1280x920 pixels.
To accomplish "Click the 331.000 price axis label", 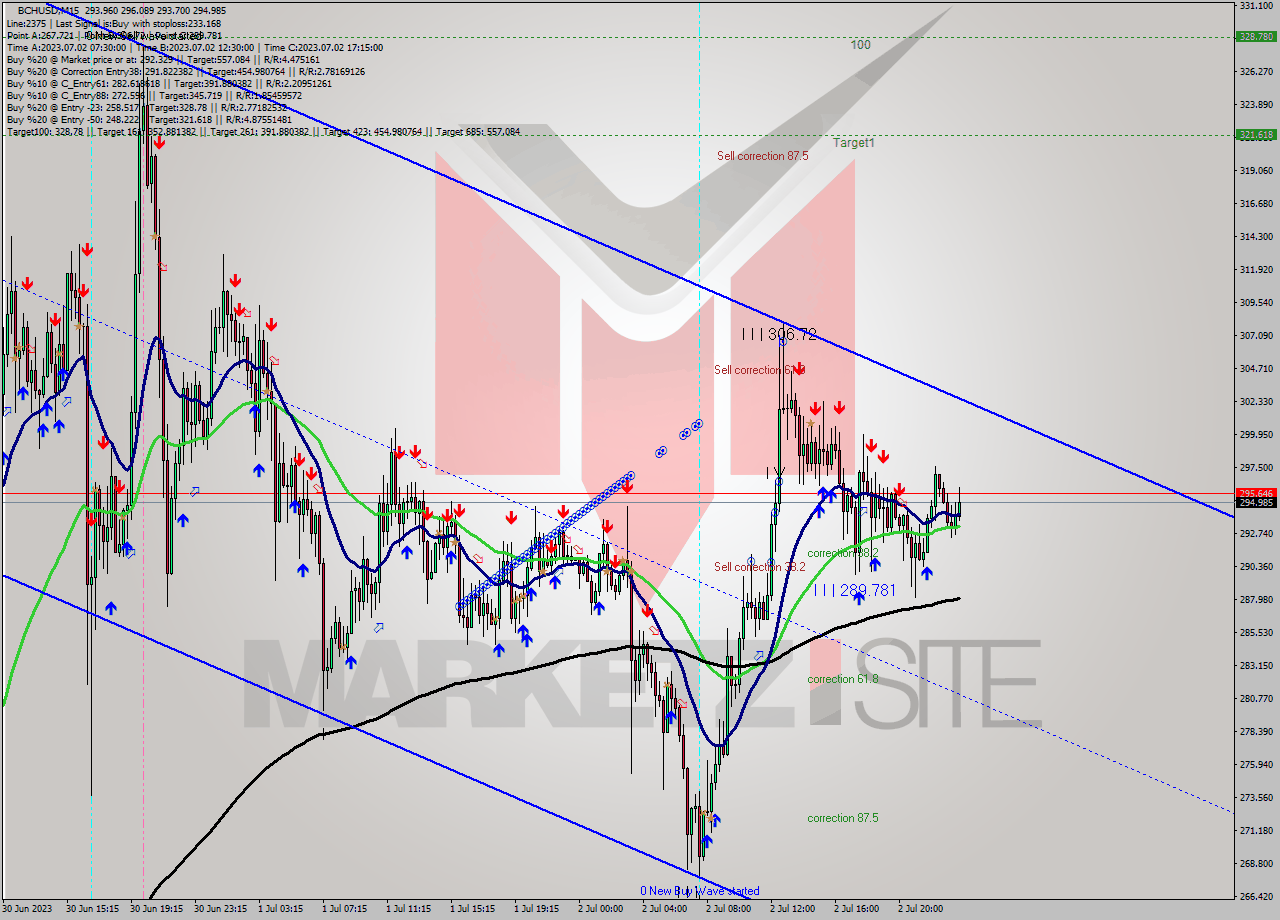I will coord(1256,6).
